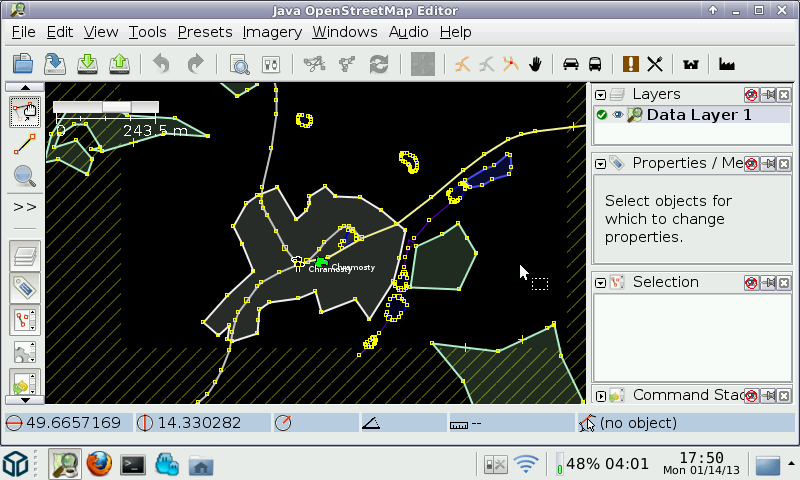This screenshot has height=480, width=800.
Task: Expand the Command Stack panel
Action: (601, 396)
